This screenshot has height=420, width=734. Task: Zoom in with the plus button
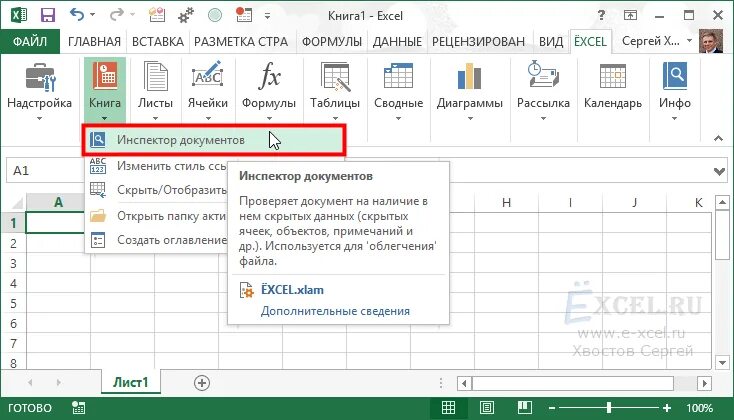[667, 408]
